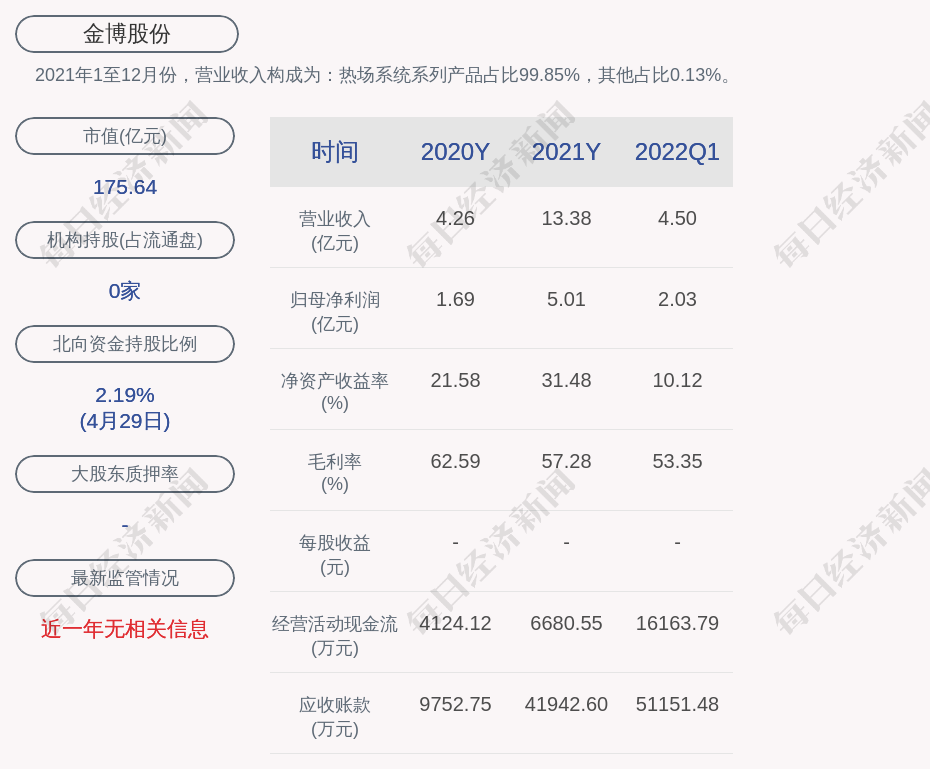Click the 时间 table header cell
The image size is (930, 769).
point(335,152)
